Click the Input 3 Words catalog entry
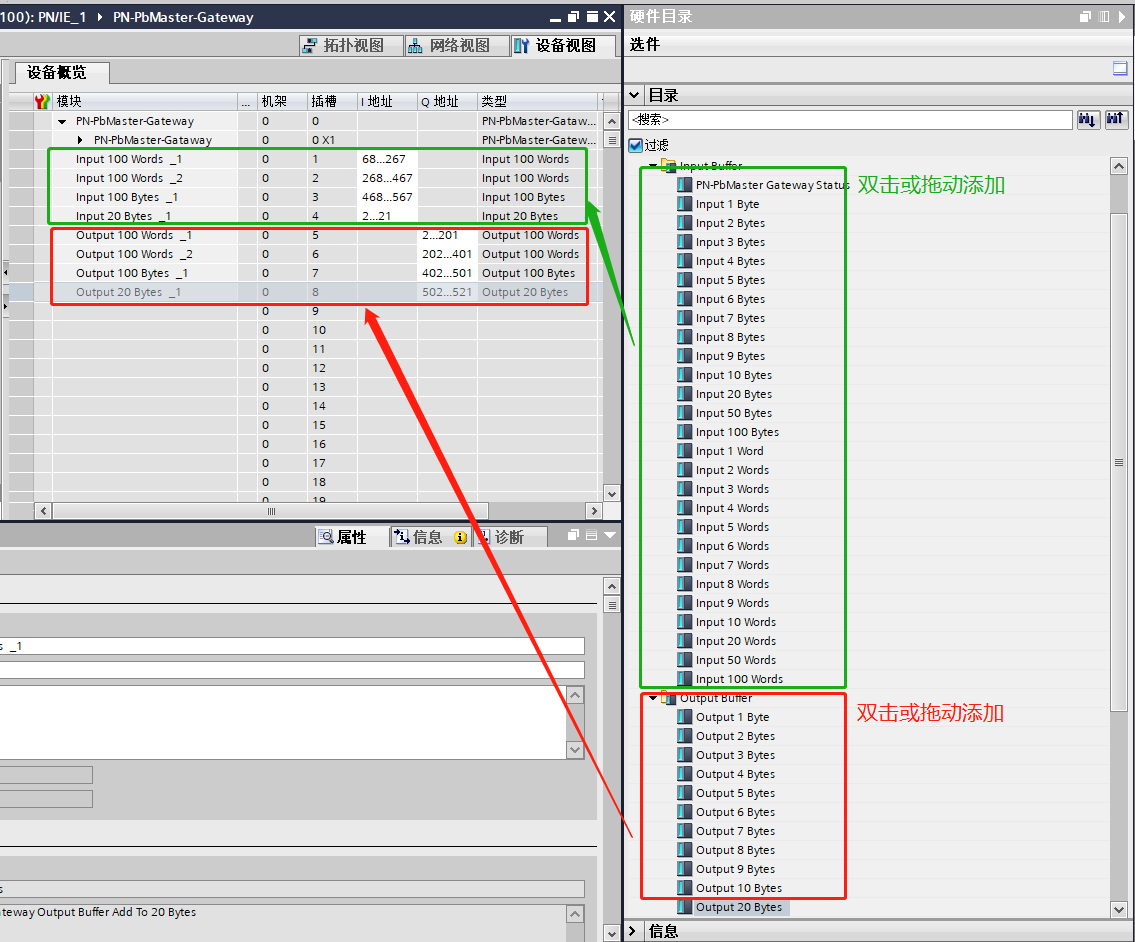This screenshot has width=1135, height=942. [732, 489]
